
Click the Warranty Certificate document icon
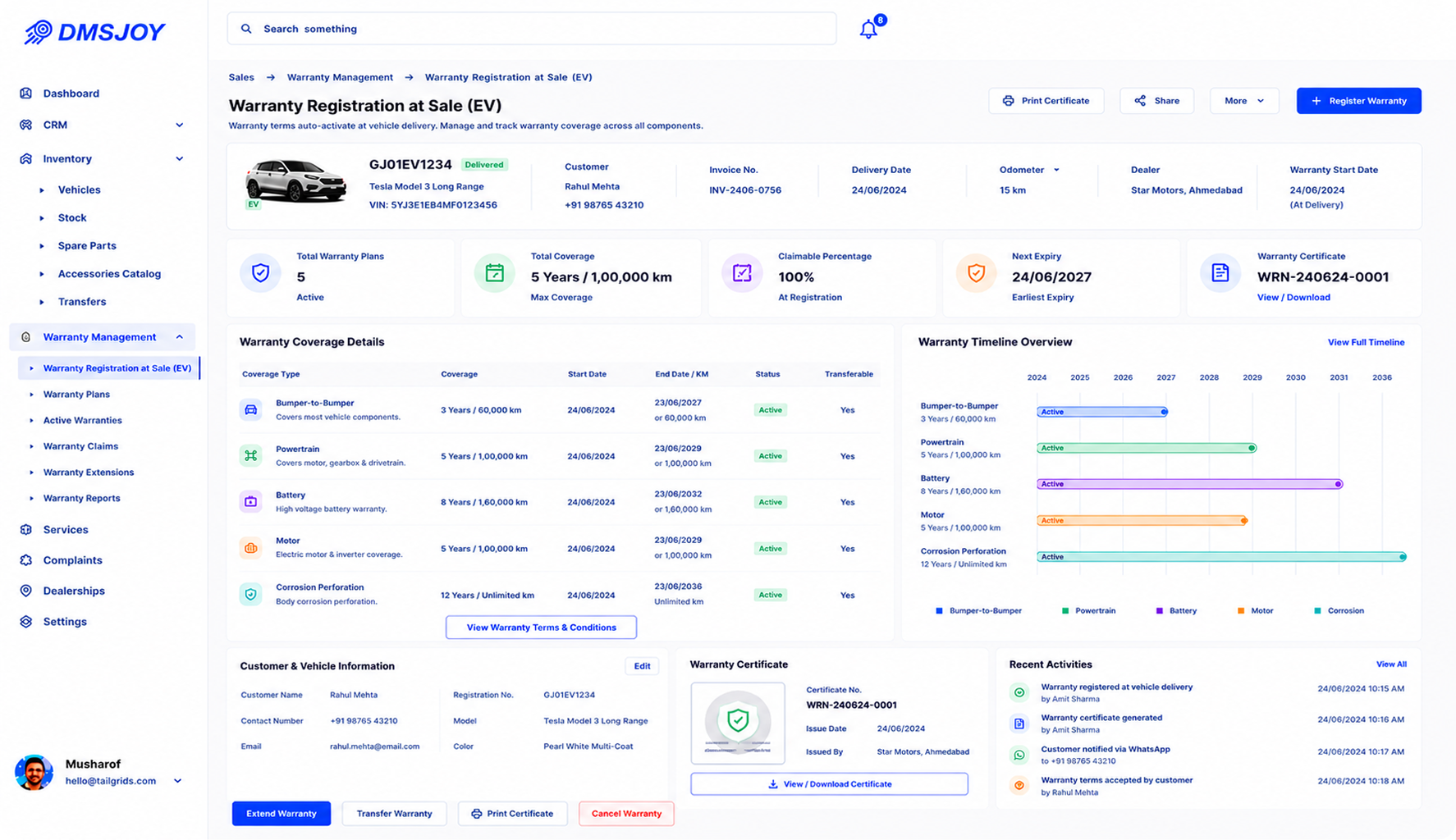pyautogui.click(x=1220, y=273)
